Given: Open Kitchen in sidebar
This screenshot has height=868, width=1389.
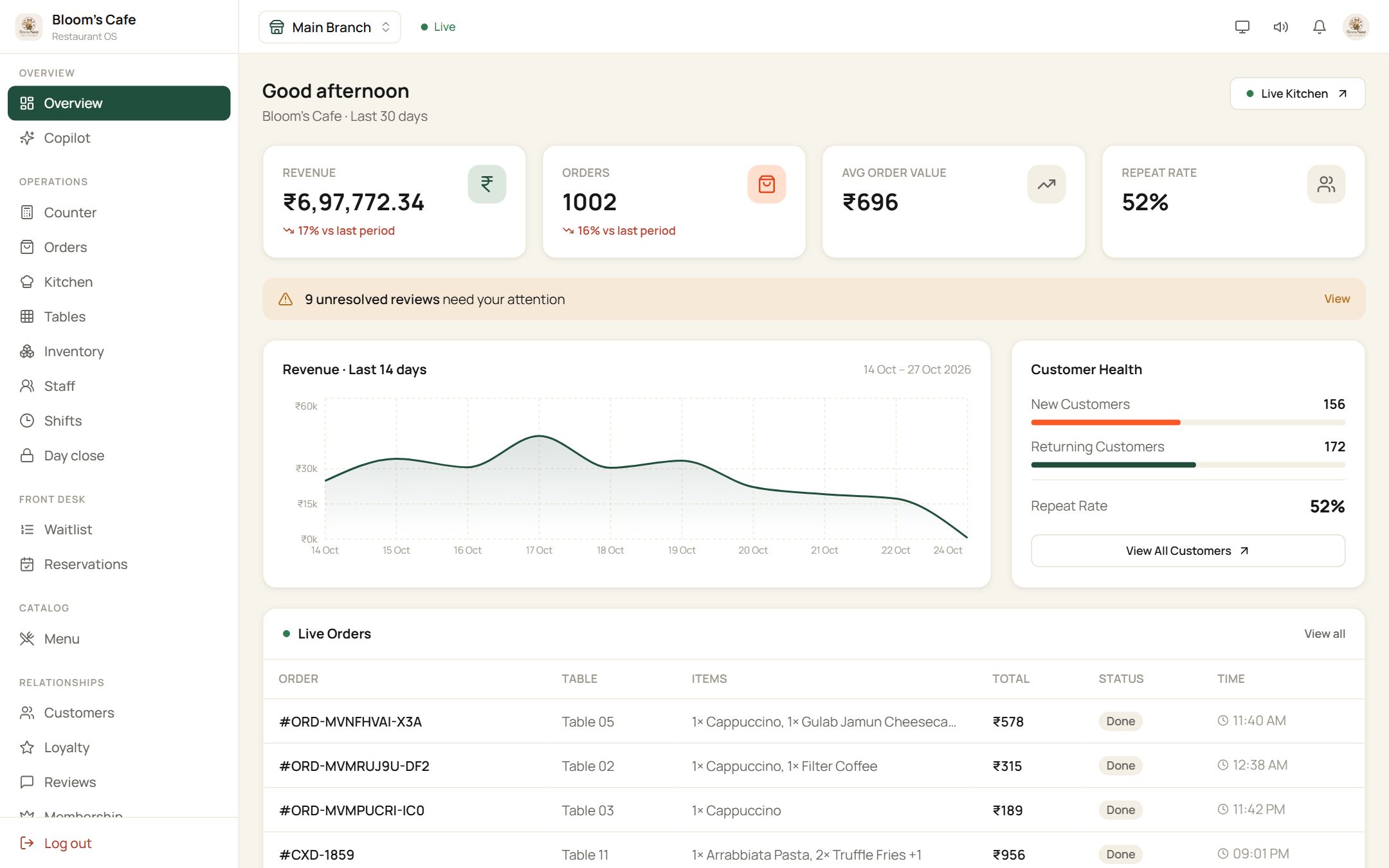Looking at the screenshot, I should pos(119,282).
